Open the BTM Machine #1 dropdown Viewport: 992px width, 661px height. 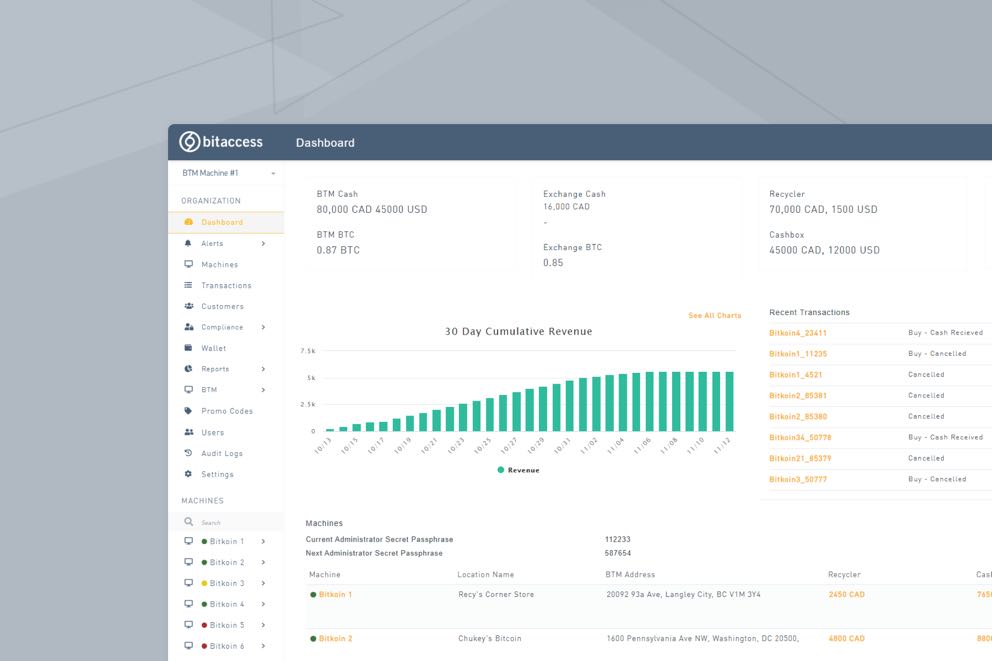(228, 173)
